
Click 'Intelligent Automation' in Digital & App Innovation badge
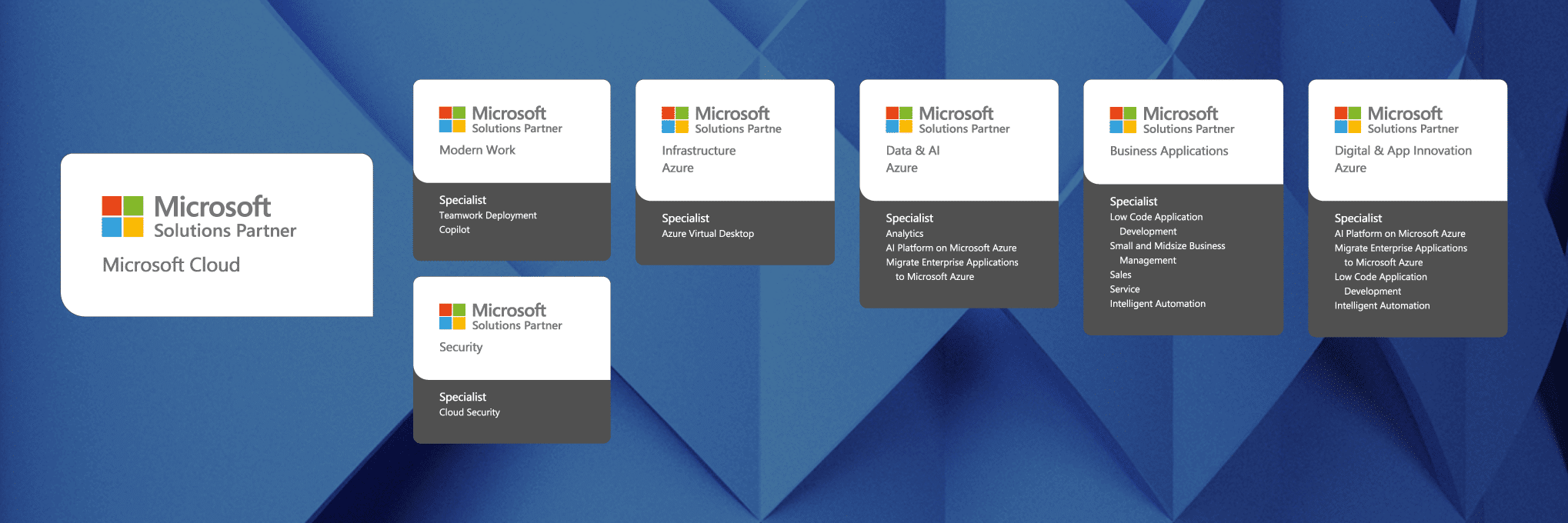(x=1382, y=306)
